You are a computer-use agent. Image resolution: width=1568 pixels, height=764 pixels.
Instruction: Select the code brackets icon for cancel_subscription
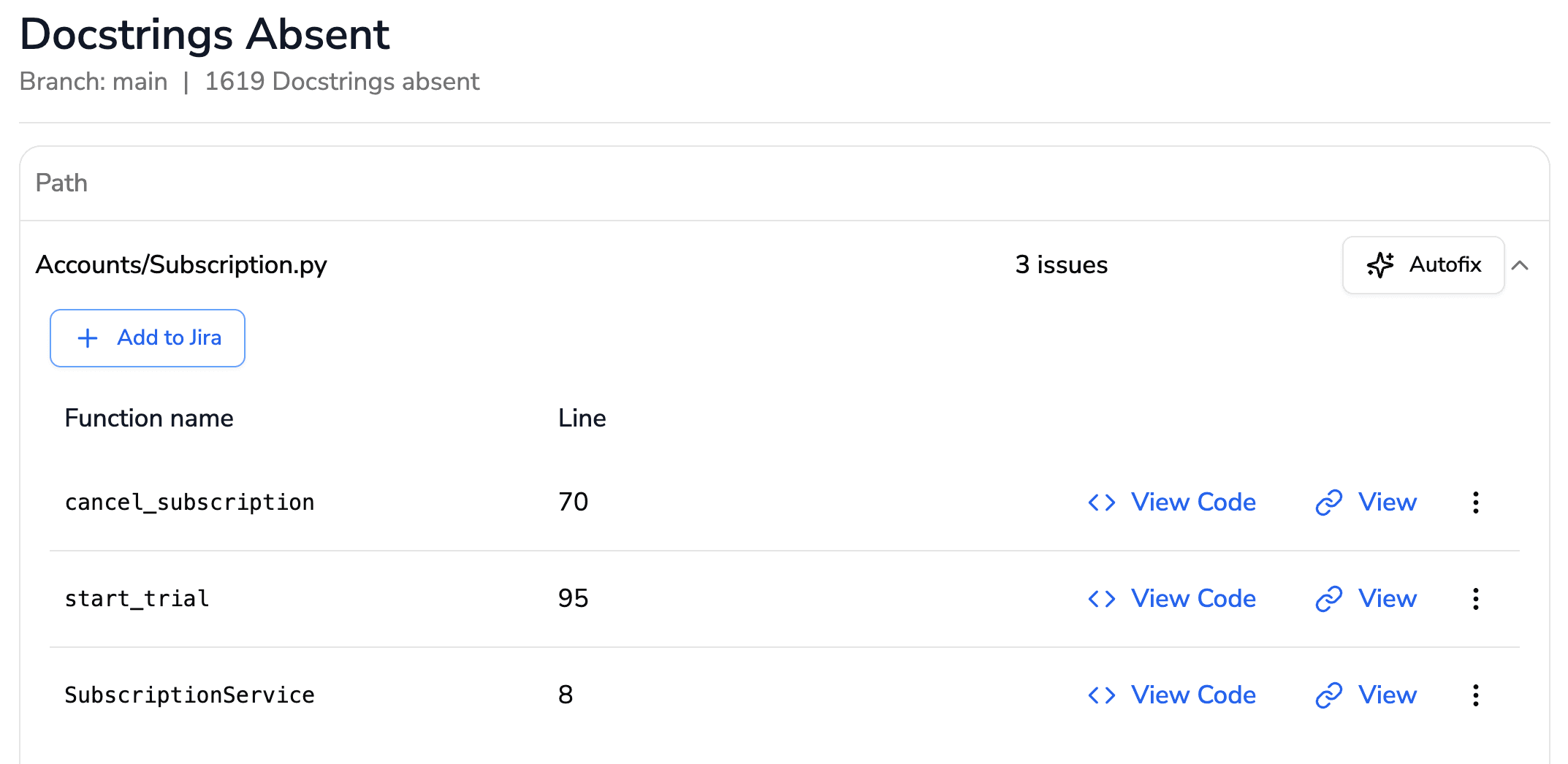coord(1100,502)
